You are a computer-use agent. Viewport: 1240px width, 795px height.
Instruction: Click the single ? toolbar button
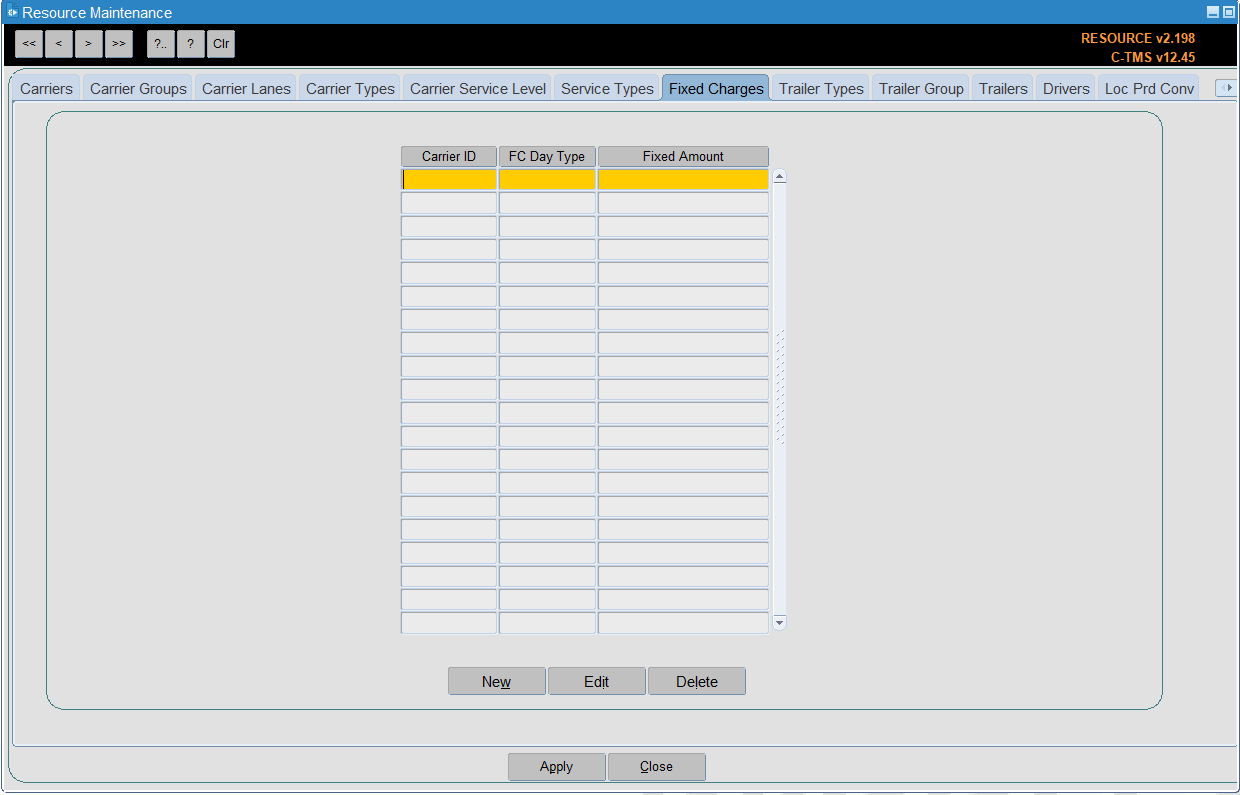tap(191, 44)
